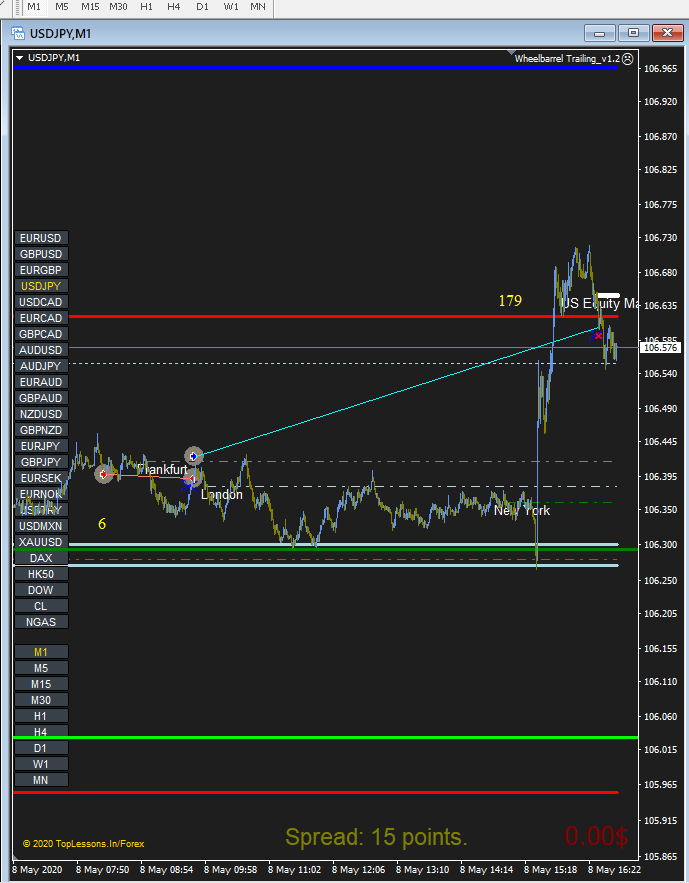The image size is (689, 883).
Task: Click the Wheelbarrel Trailing expert advisor face icon
Action: [628, 59]
